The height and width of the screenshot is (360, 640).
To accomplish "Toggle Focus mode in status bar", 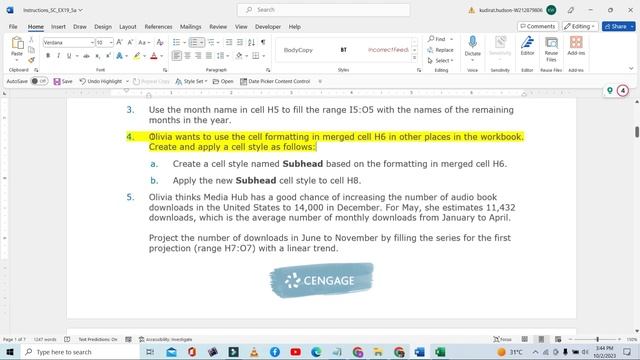I will point(502,339).
